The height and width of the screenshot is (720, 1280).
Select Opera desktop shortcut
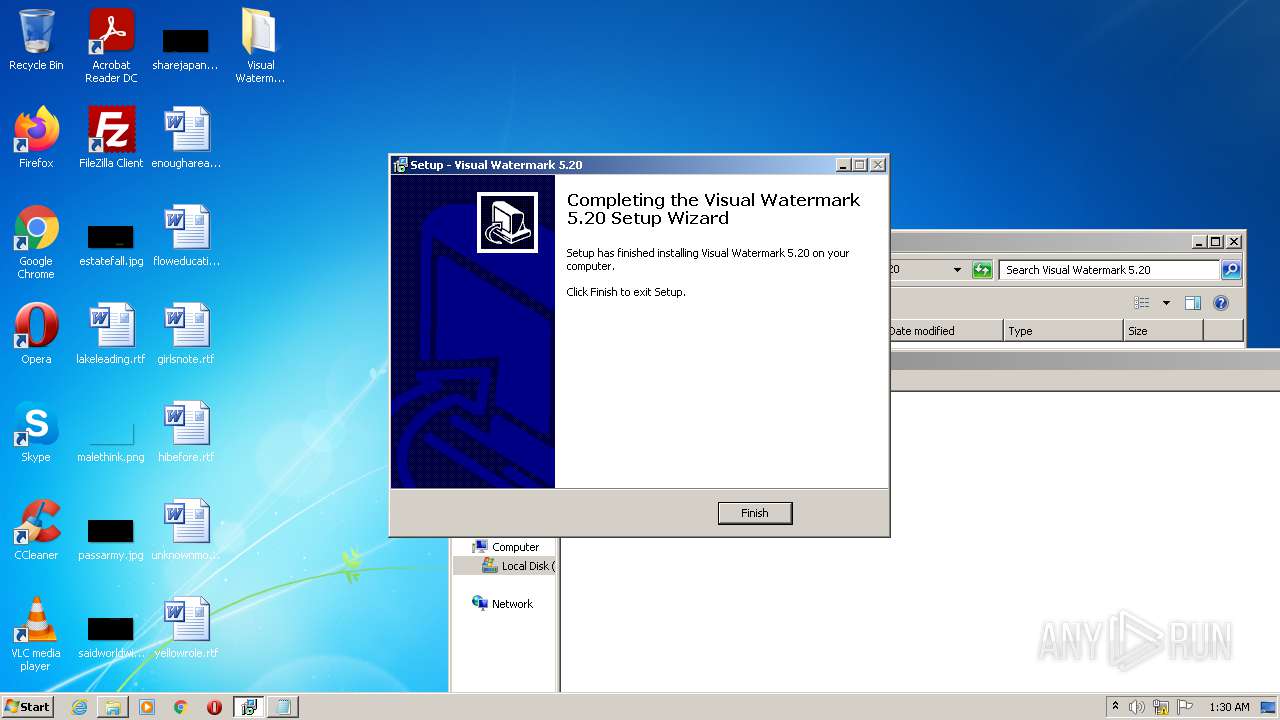click(x=36, y=334)
